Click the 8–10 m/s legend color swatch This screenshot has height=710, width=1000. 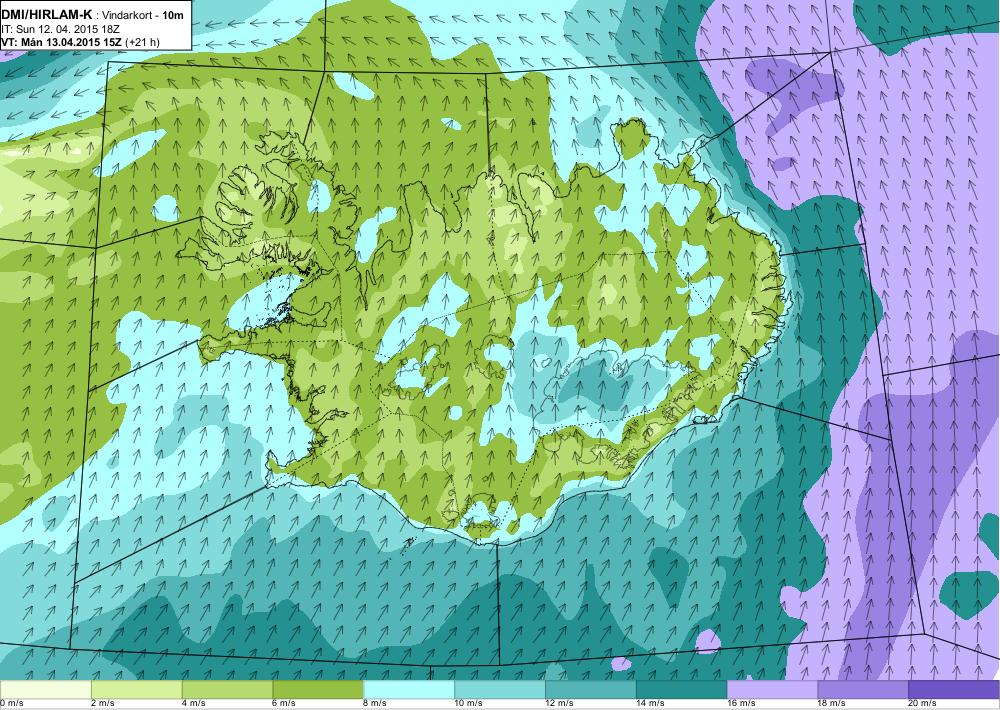(x=409, y=690)
